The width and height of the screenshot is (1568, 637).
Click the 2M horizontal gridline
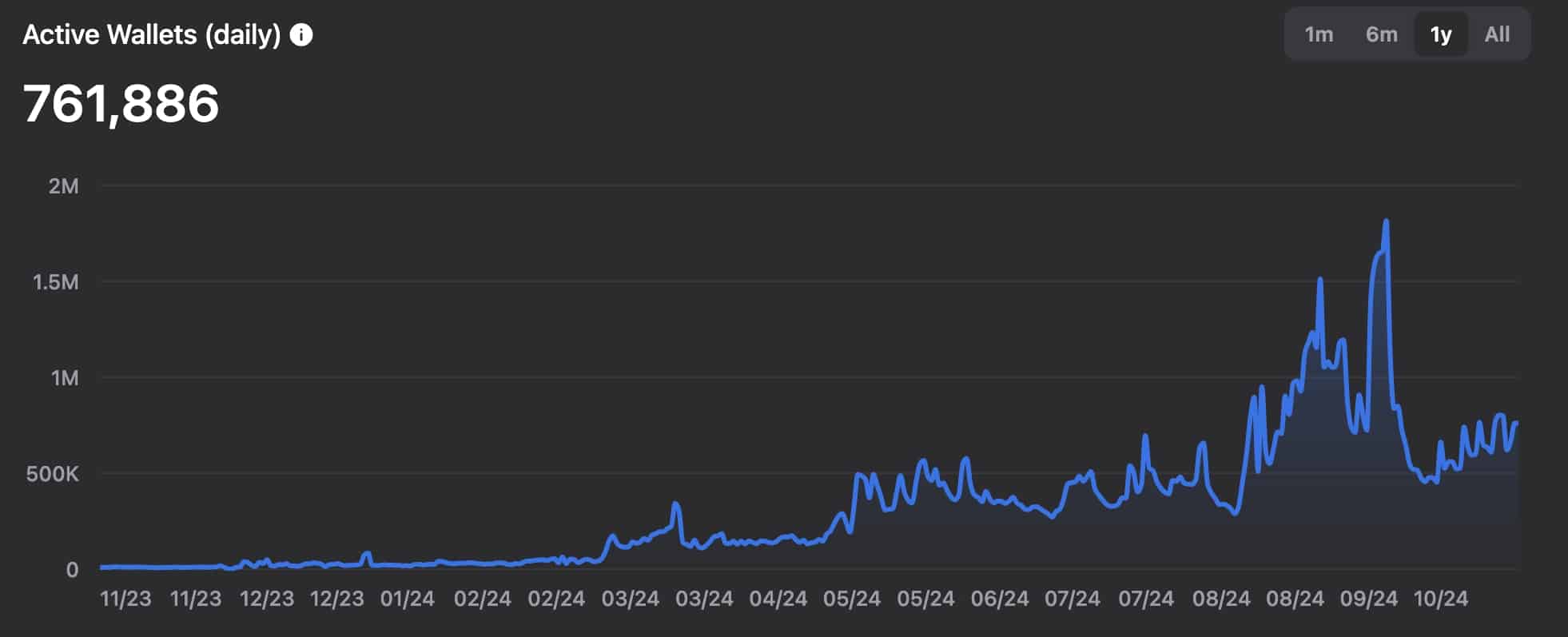point(799,185)
